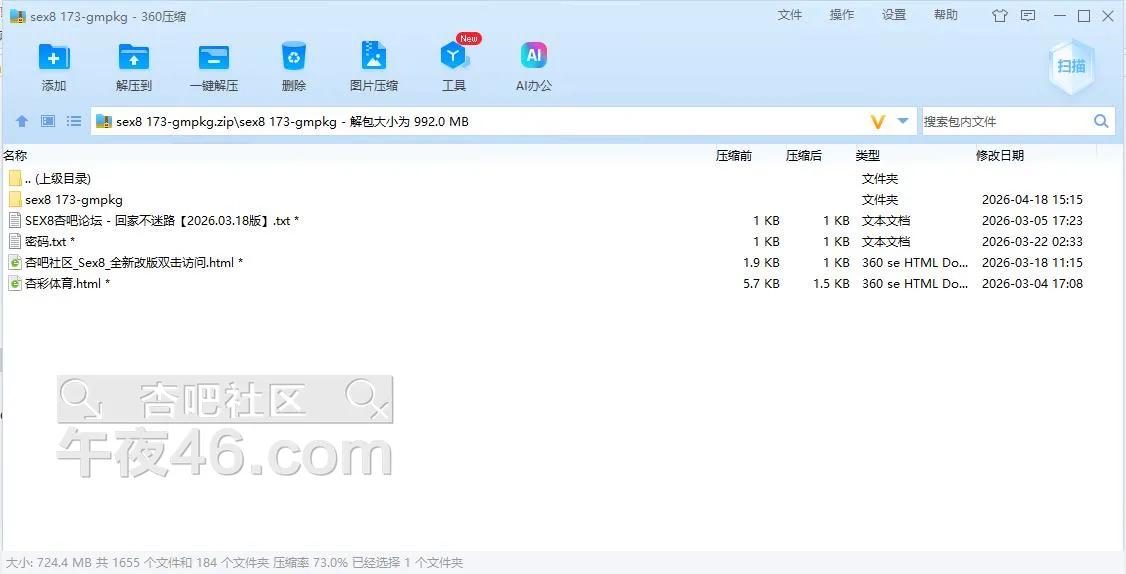Image resolution: width=1126 pixels, height=574 pixels.
Task: Click the magnifier search icon
Action: [x=1101, y=121]
